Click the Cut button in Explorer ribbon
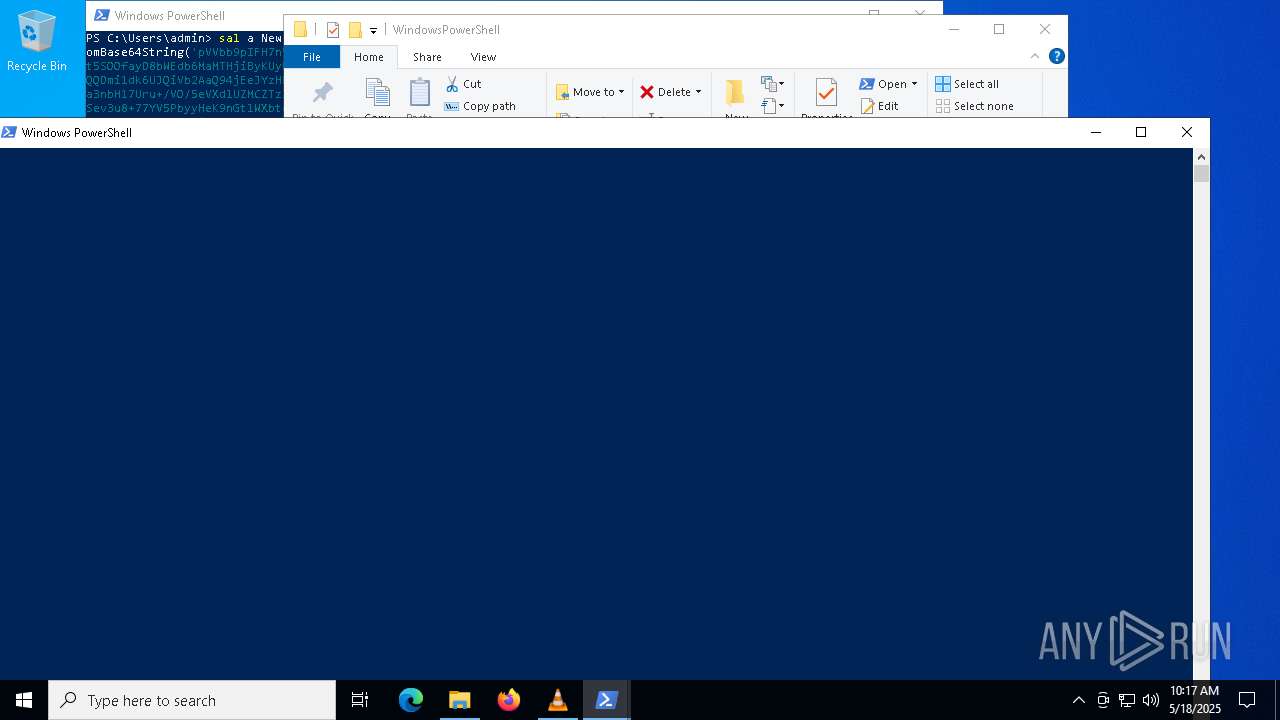The image size is (1280, 720). 463,84
